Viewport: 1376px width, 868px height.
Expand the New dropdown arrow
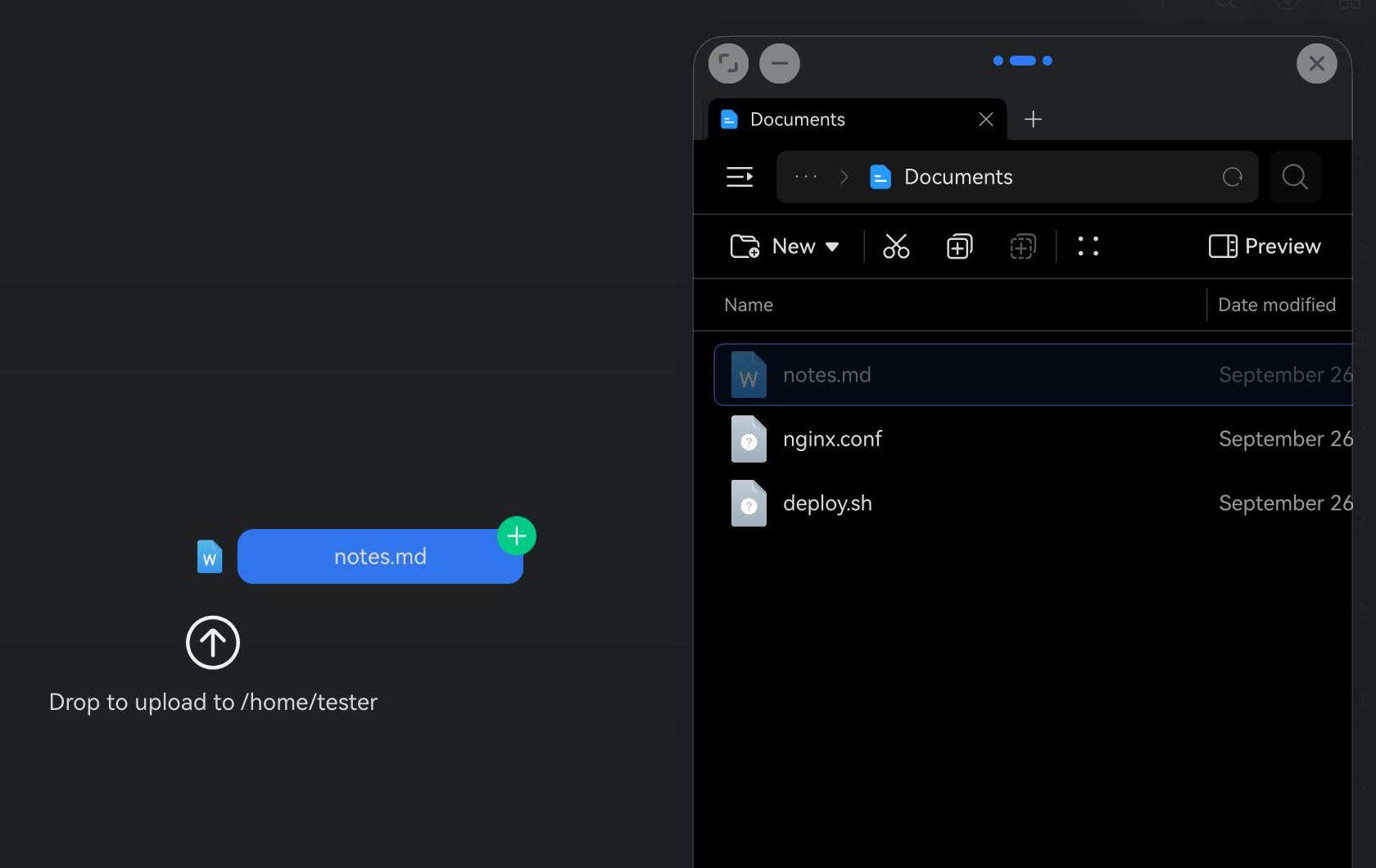pyautogui.click(x=832, y=246)
